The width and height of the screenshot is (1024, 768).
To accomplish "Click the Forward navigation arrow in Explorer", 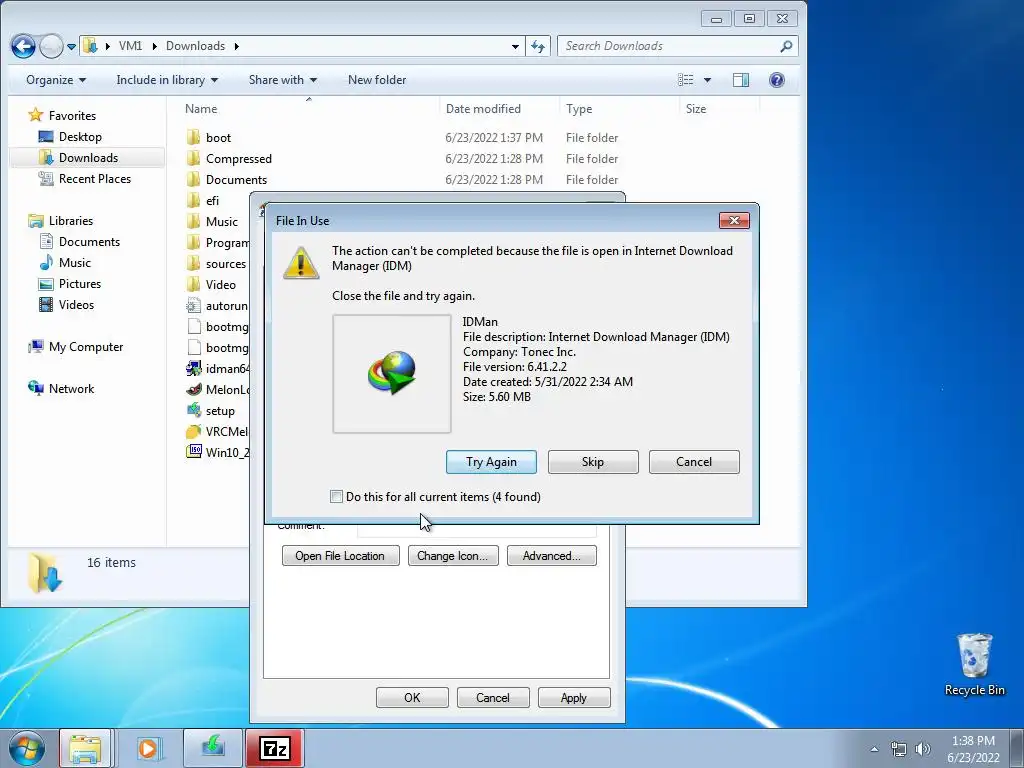I will pyautogui.click(x=52, y=46).
